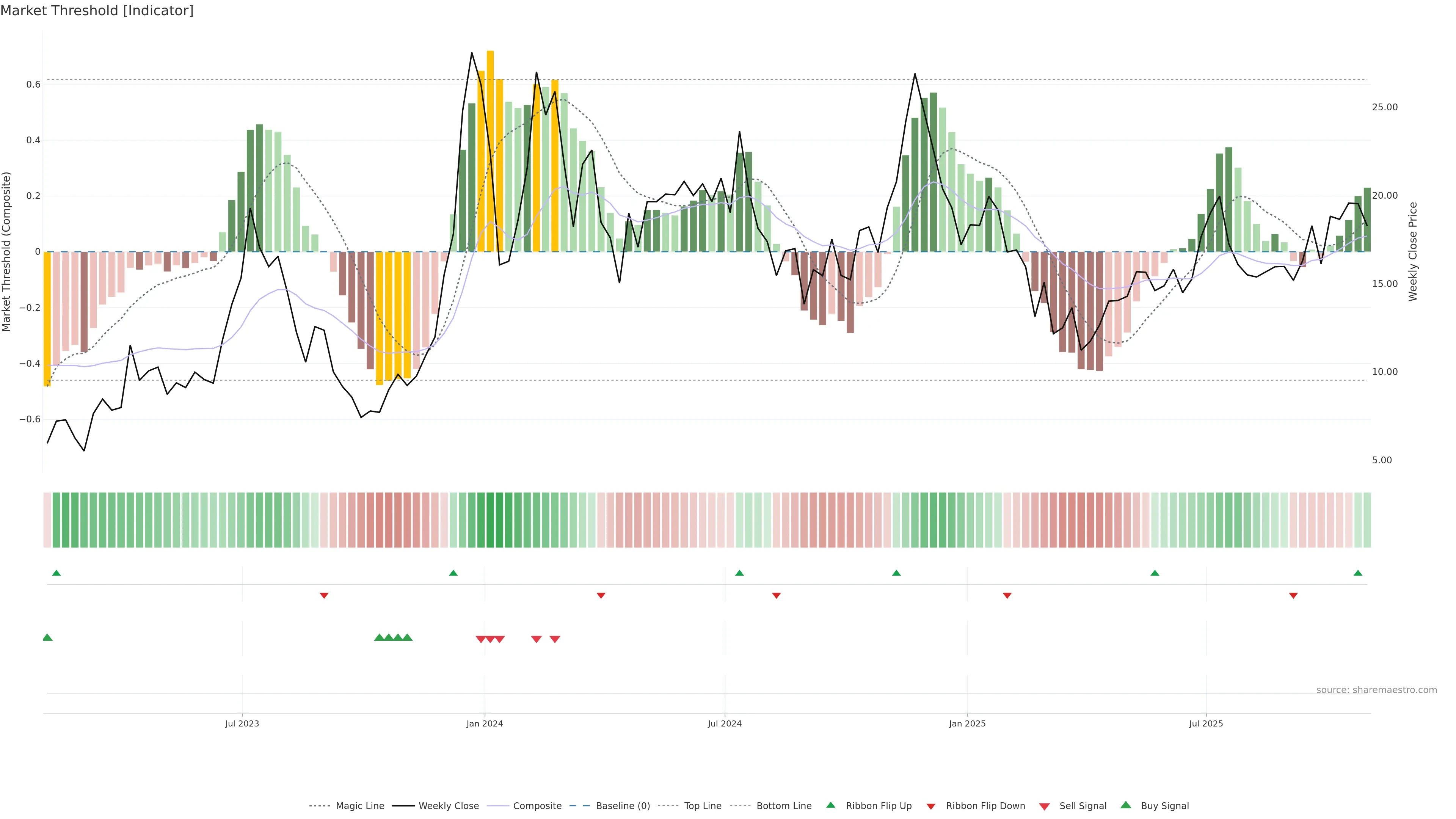Toggle the Top Line legend label
The height and width of the screenshot is (819, 1456).
(x=703, y=806)
